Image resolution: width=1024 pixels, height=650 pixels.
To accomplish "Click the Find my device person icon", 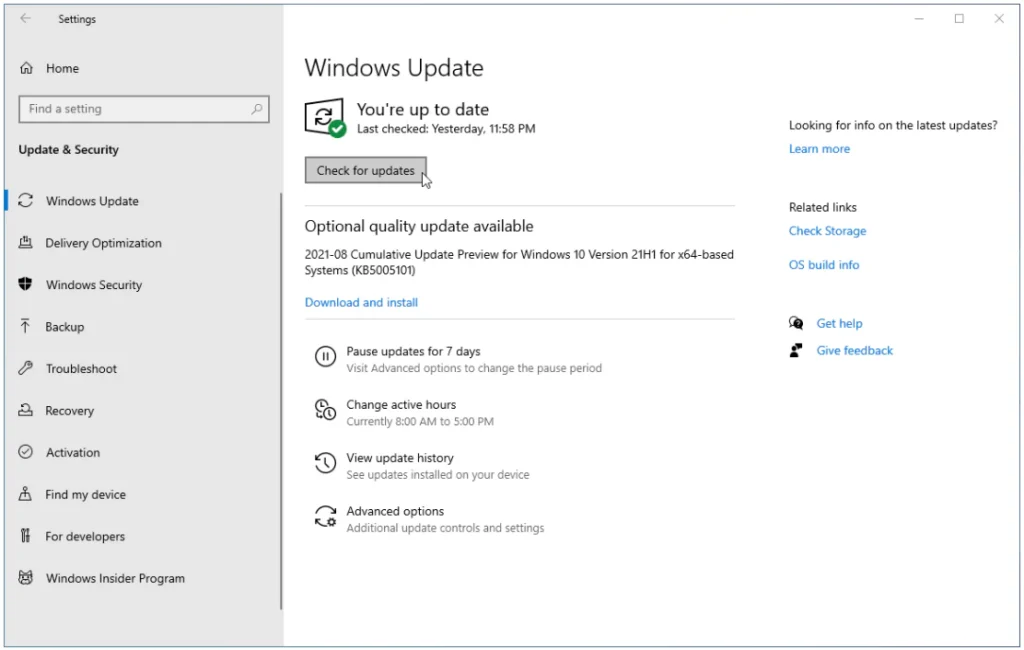I will [25, 494].
